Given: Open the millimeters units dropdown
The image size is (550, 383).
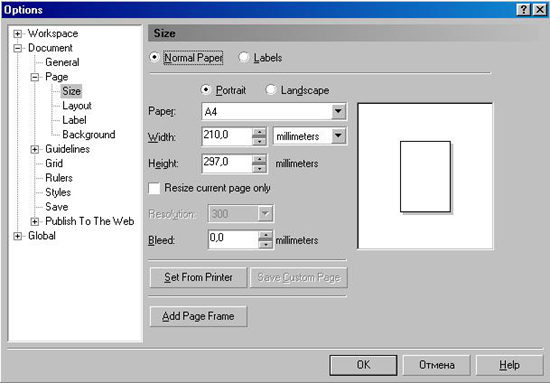Looking at the screenshot, I should [338, 136].
